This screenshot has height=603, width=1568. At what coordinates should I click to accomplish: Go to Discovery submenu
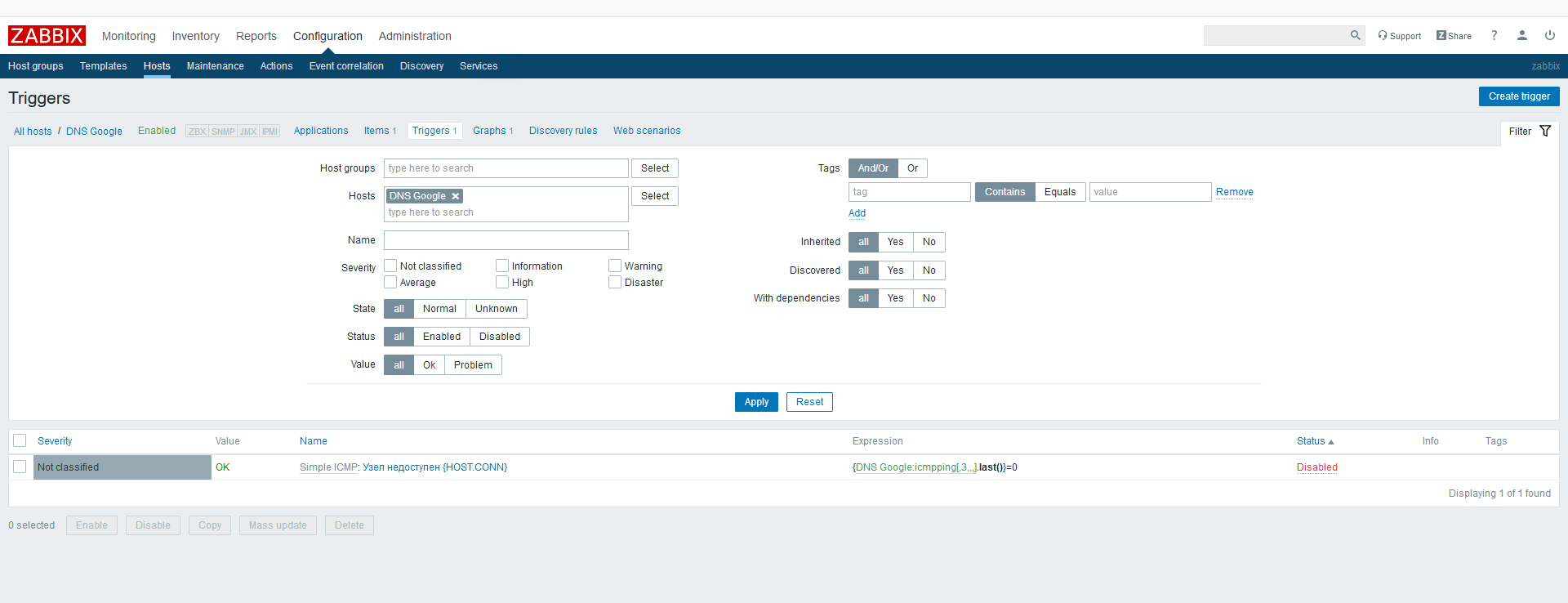422,66
